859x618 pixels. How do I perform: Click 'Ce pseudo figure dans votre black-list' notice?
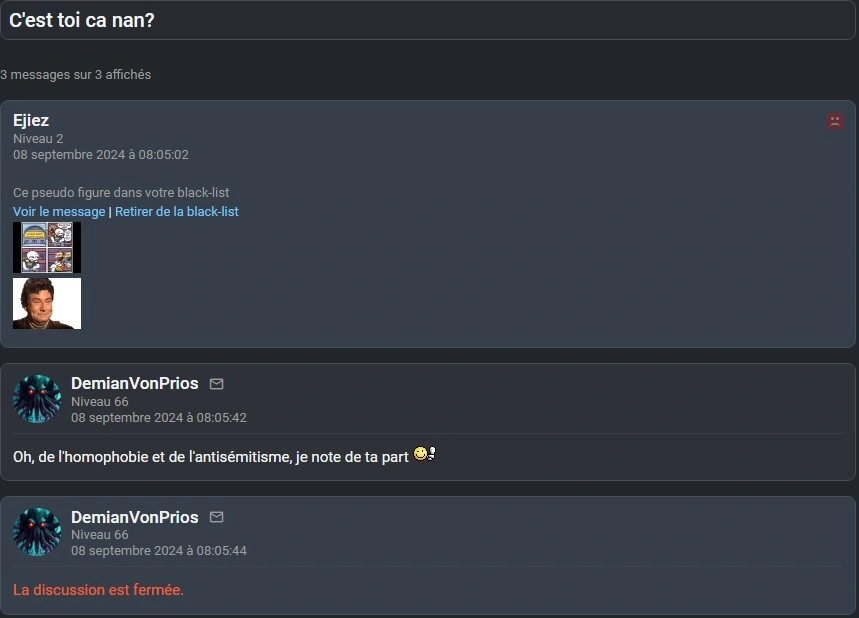[x=121, y=193]
